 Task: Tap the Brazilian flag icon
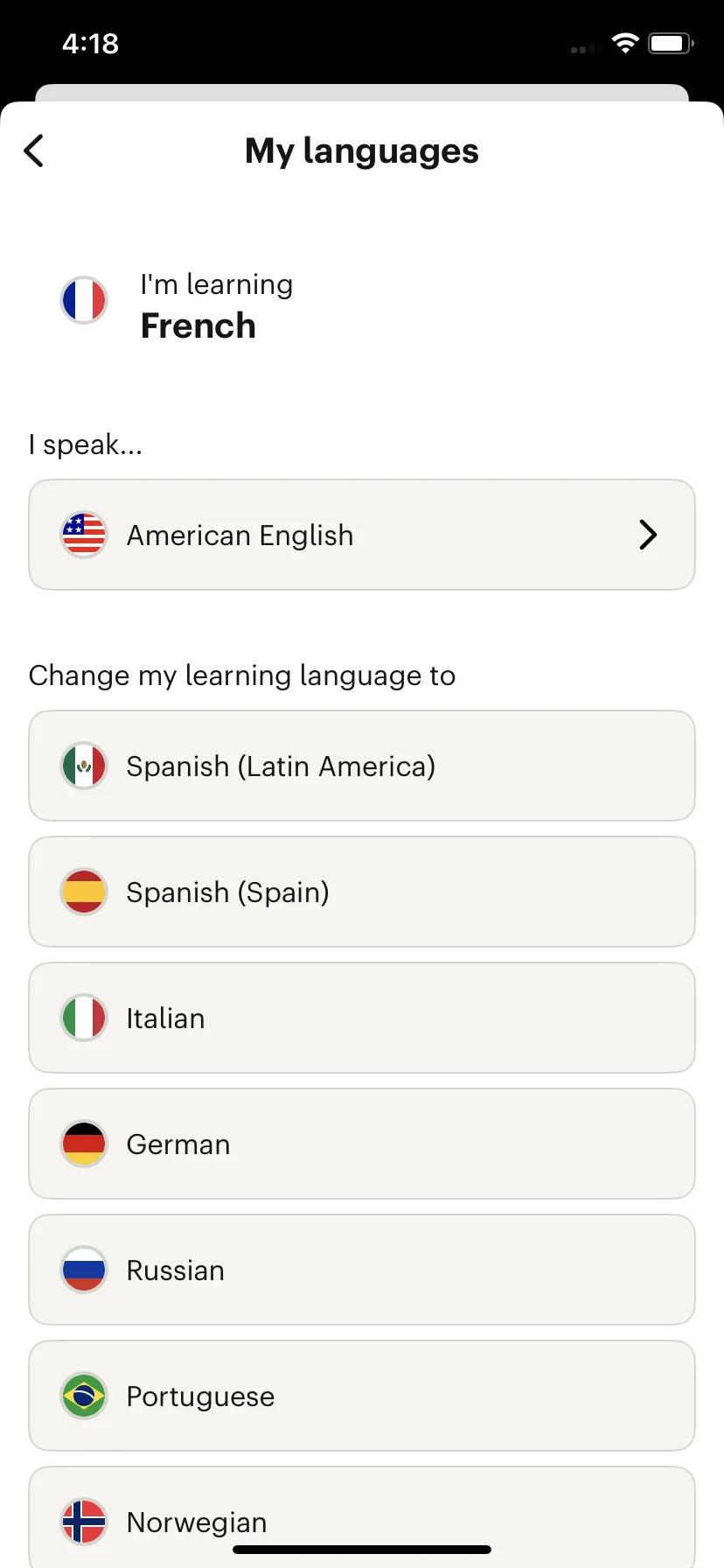(x=84, y=1396)
